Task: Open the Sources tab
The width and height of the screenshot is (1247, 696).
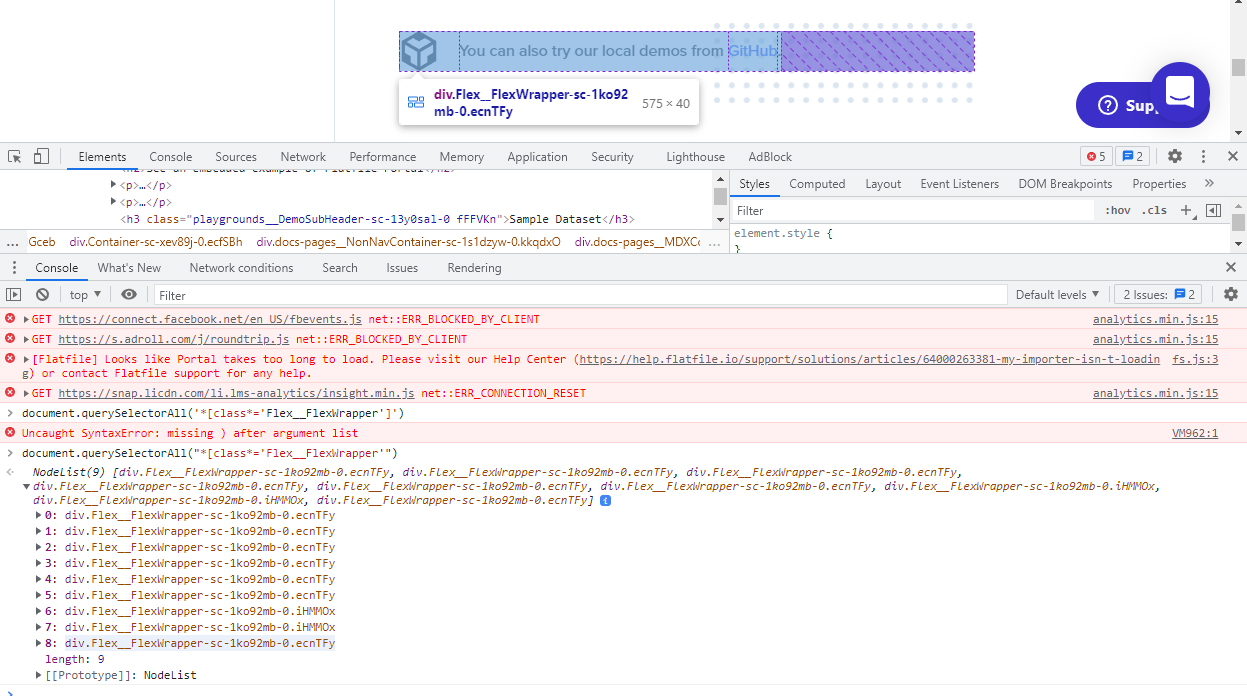Action: pyautogui.click(x=236, y=156)
